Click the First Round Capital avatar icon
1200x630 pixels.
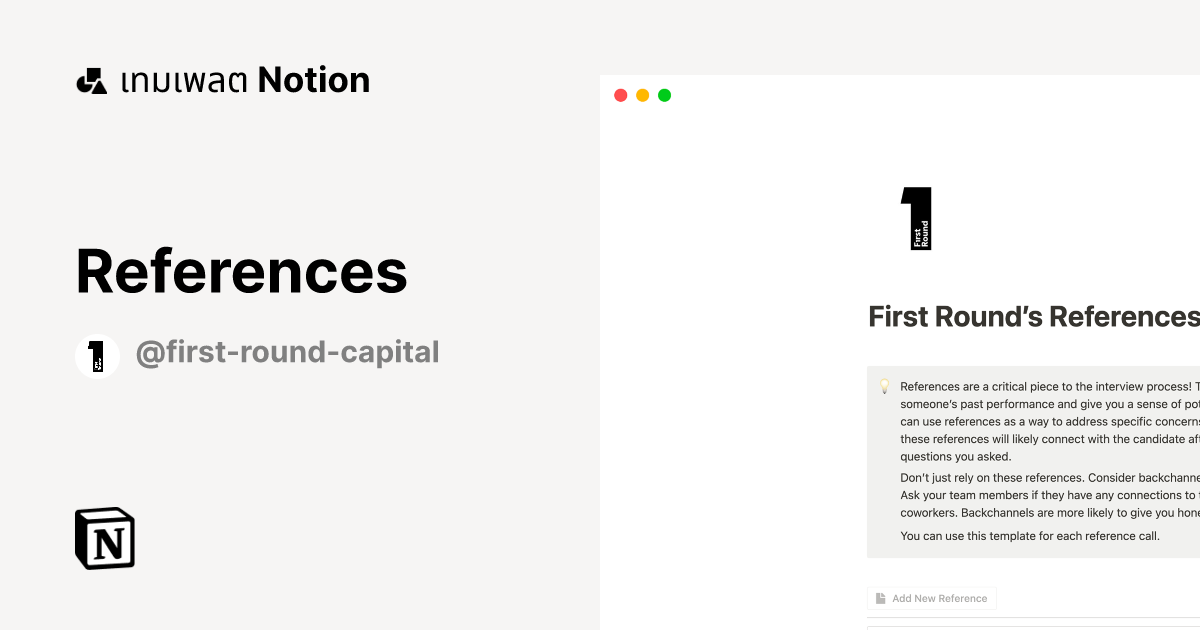tap(97, 355)
